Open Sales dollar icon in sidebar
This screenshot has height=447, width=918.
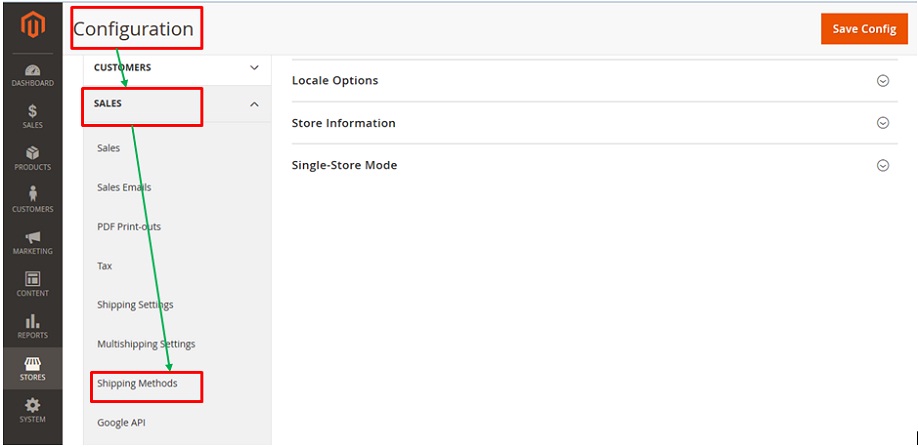(x=33, y=111)
